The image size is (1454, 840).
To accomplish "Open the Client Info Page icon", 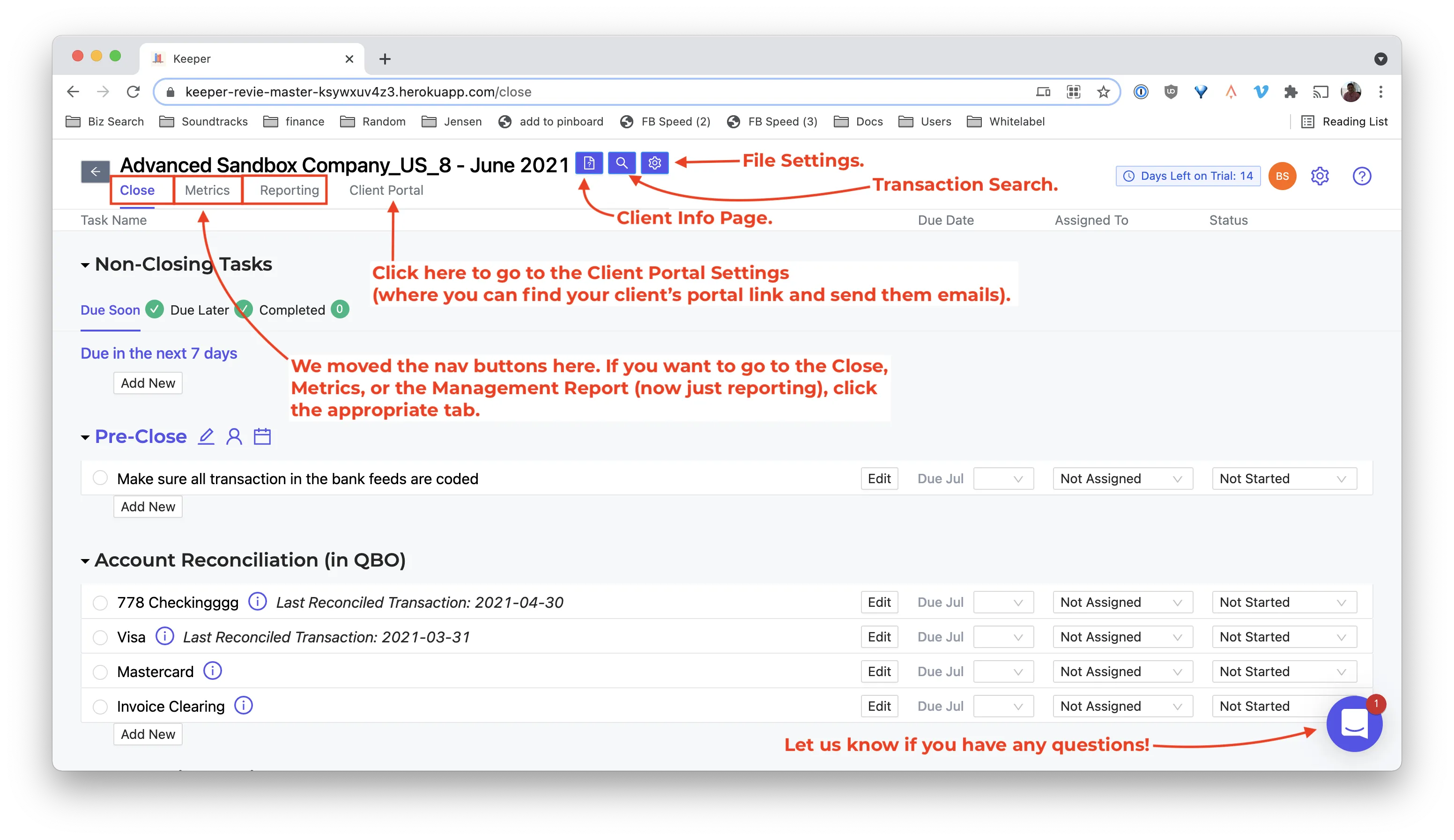I will 589,163.
